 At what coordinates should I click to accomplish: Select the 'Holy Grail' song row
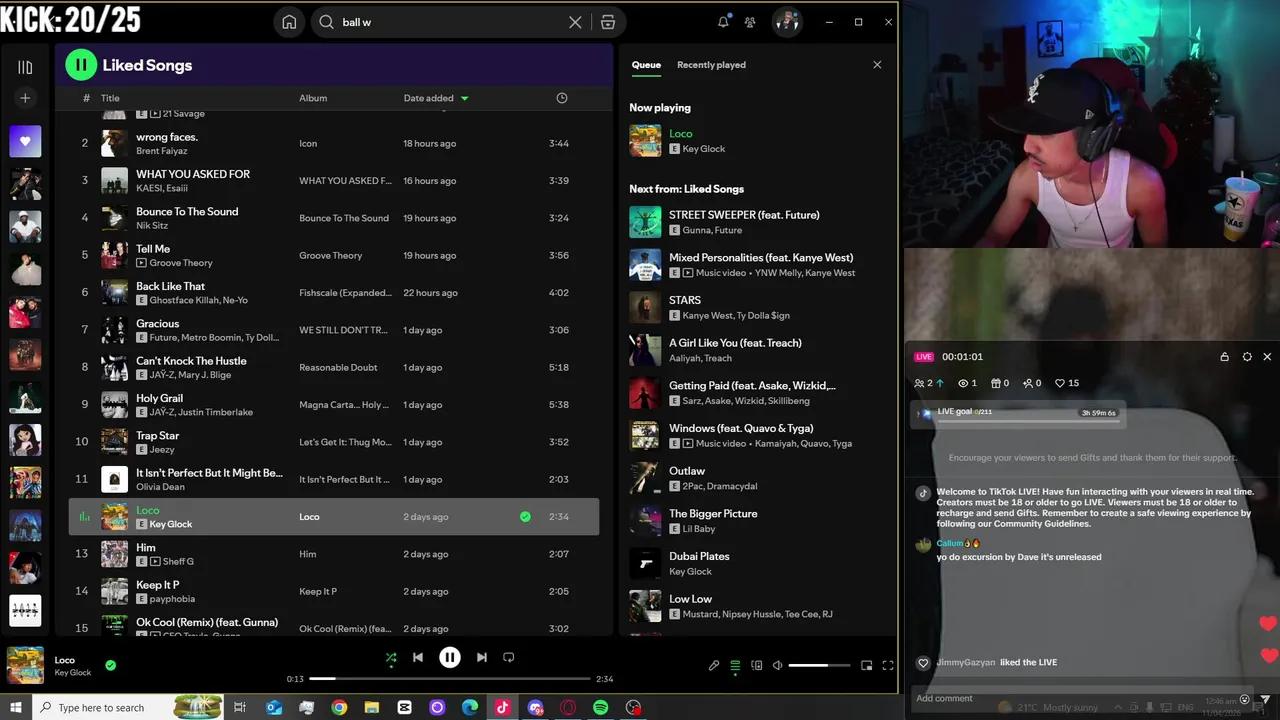(x=334, y=405)
